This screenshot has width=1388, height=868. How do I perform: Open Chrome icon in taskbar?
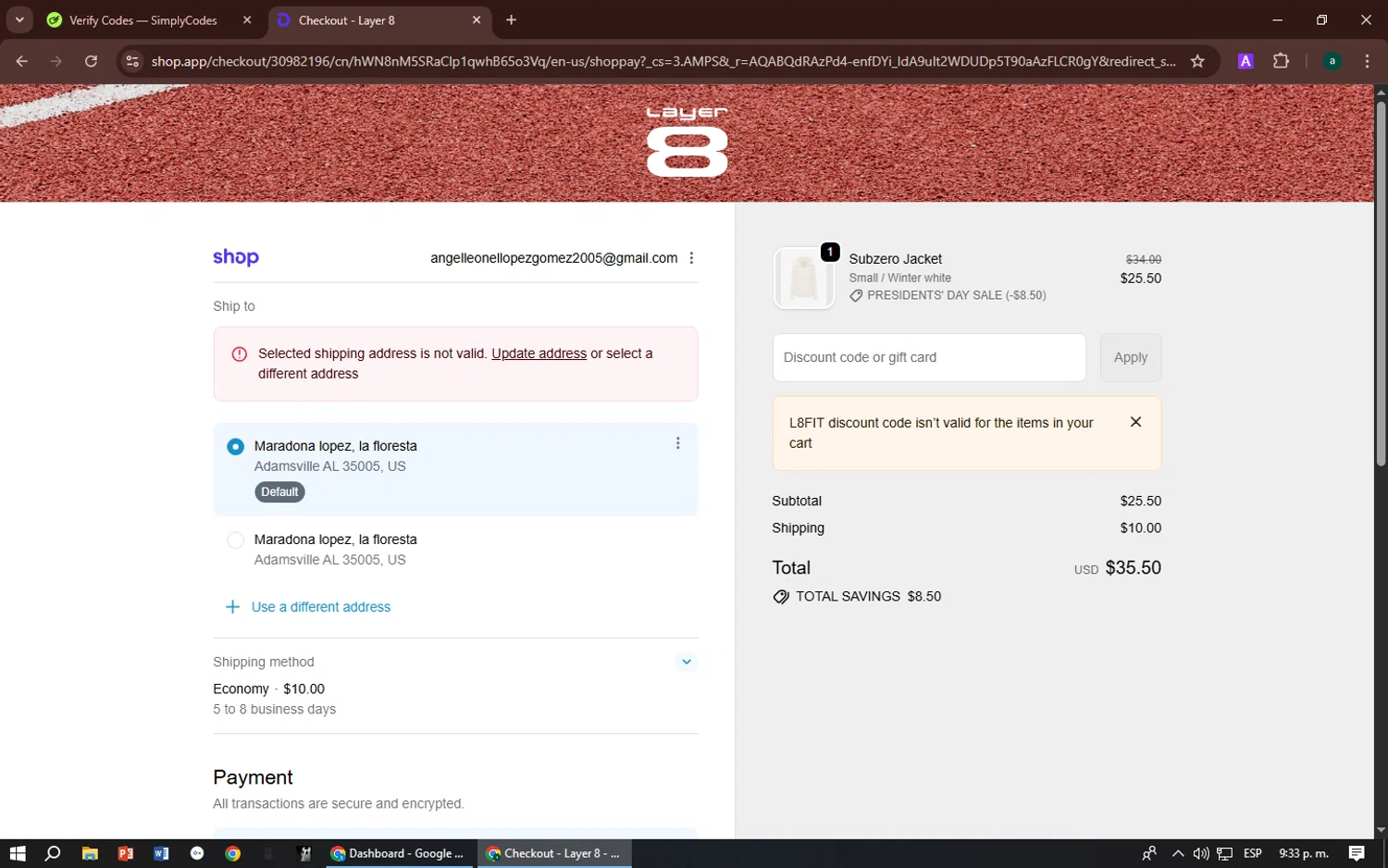point(233,853)
